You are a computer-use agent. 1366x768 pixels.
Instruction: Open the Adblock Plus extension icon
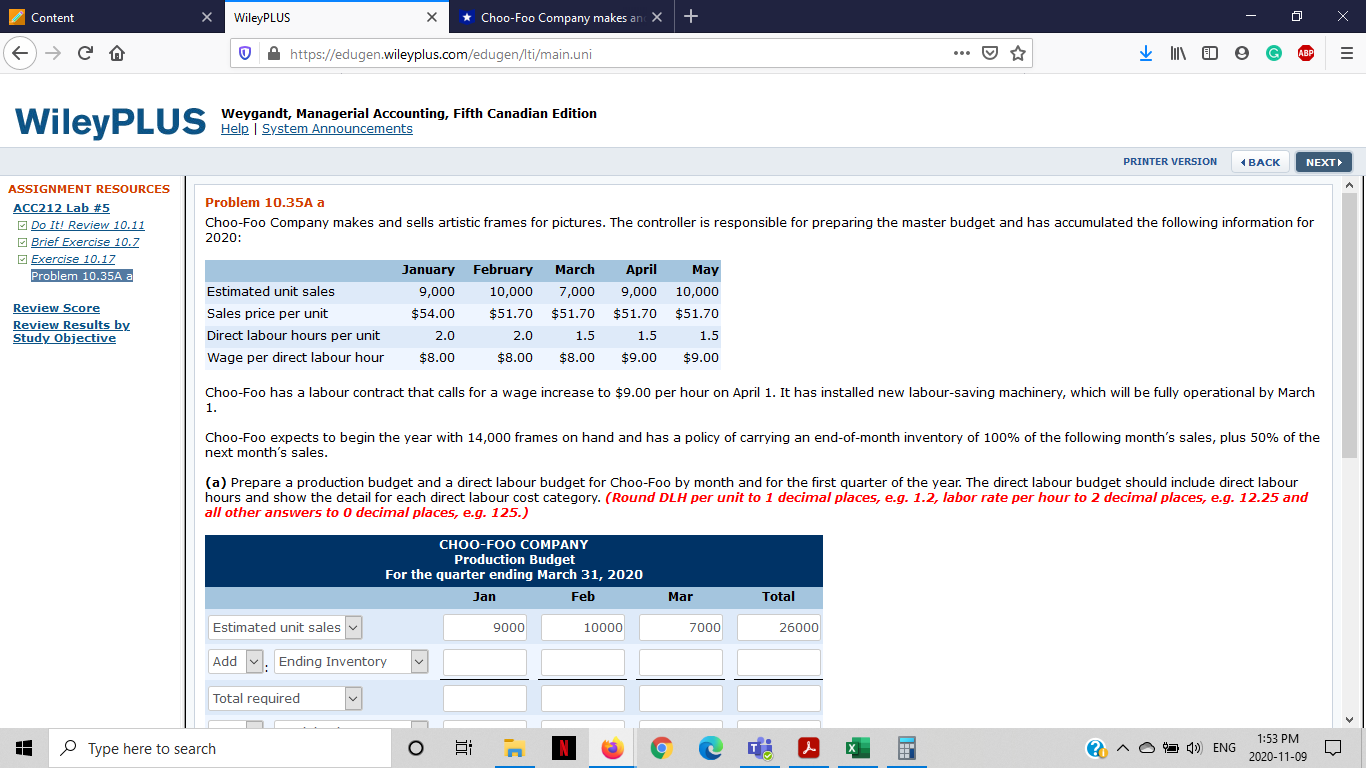(1304, 54)
